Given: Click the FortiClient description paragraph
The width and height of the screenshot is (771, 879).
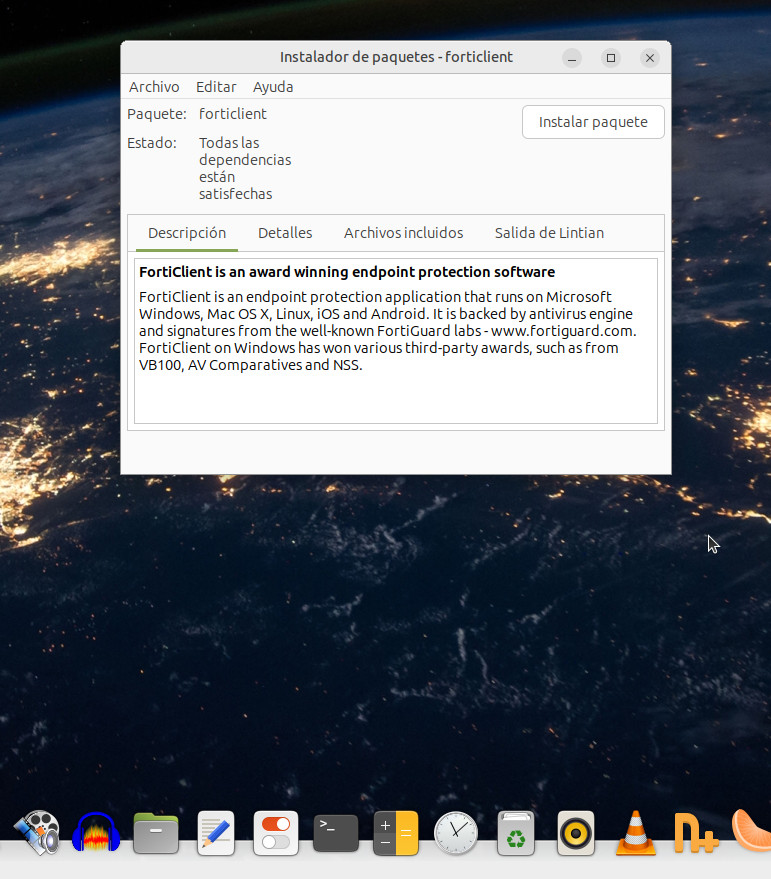Looking at the screenshot, I should (x=387, y=331).
